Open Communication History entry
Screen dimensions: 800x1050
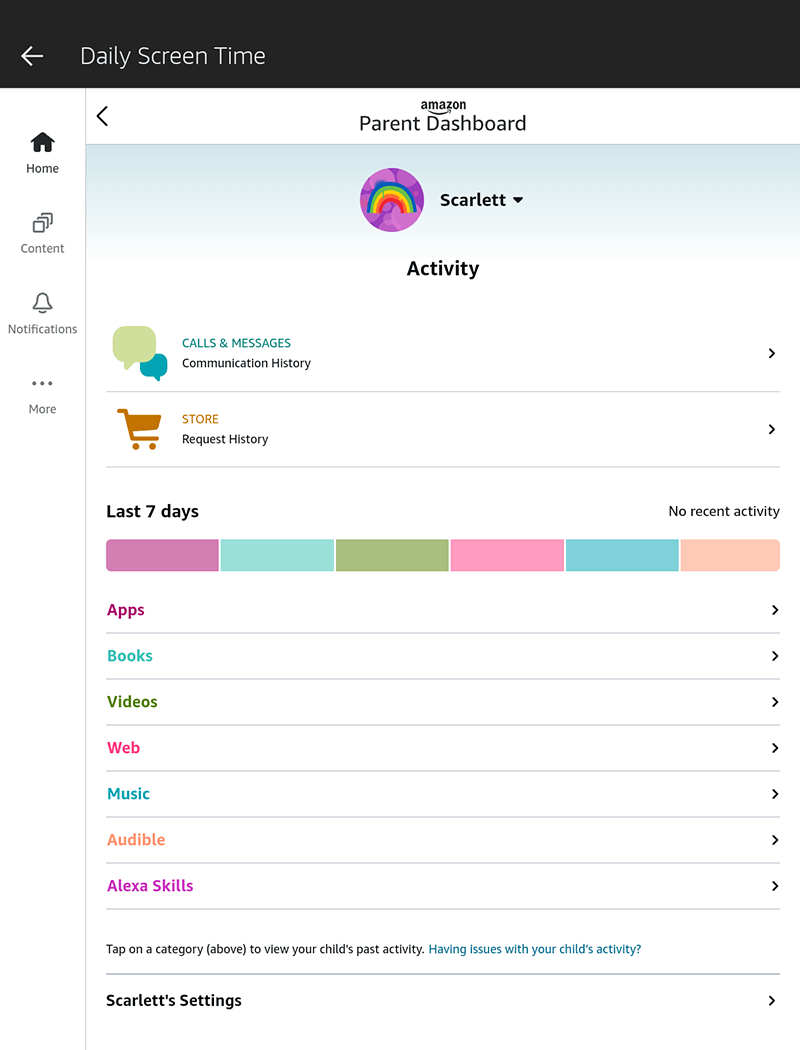[246, 363]
